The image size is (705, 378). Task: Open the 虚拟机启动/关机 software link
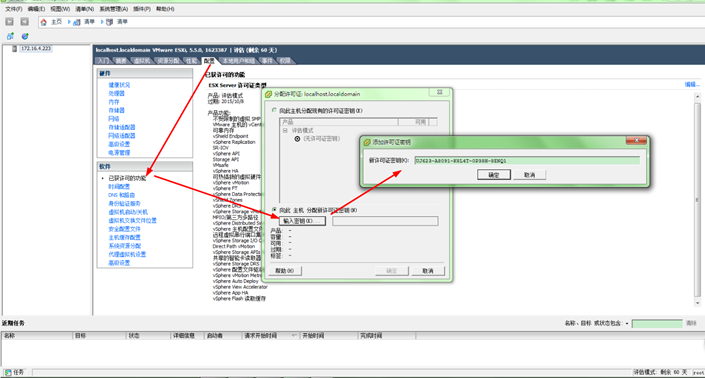(128, 212)
